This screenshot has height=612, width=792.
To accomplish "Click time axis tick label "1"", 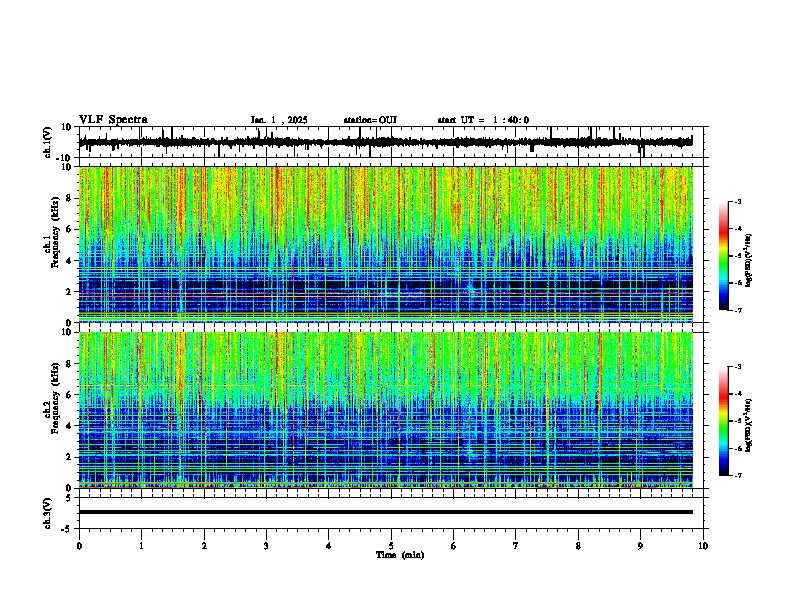I will click(x=141, y=546).
